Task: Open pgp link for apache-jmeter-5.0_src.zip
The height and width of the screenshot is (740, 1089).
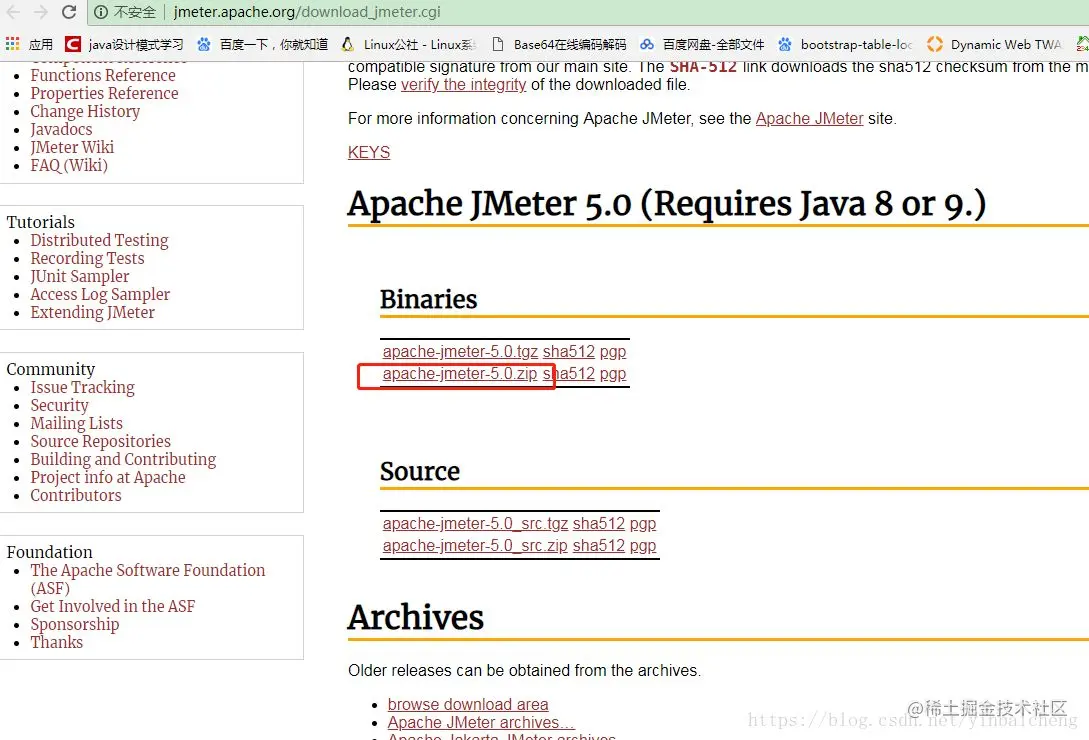Action: (643, 546)
